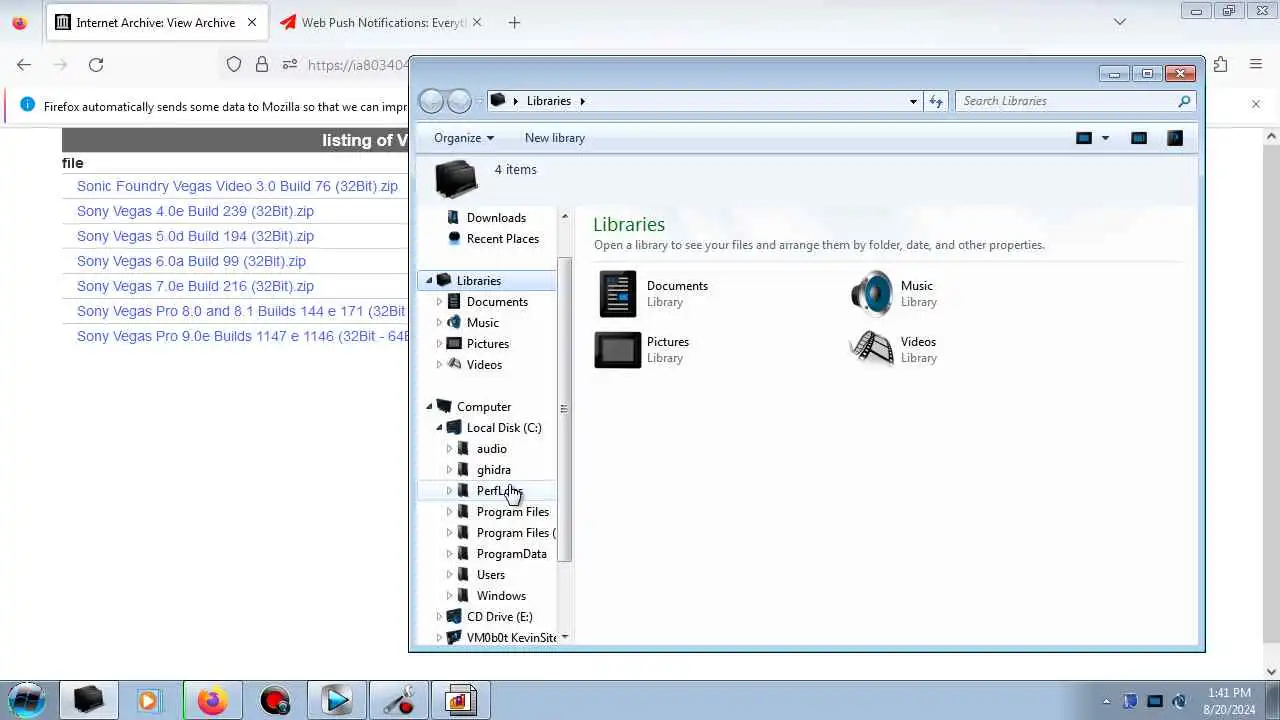Select the audio folder in tree
1280x720 pixels.
point(491,449)
